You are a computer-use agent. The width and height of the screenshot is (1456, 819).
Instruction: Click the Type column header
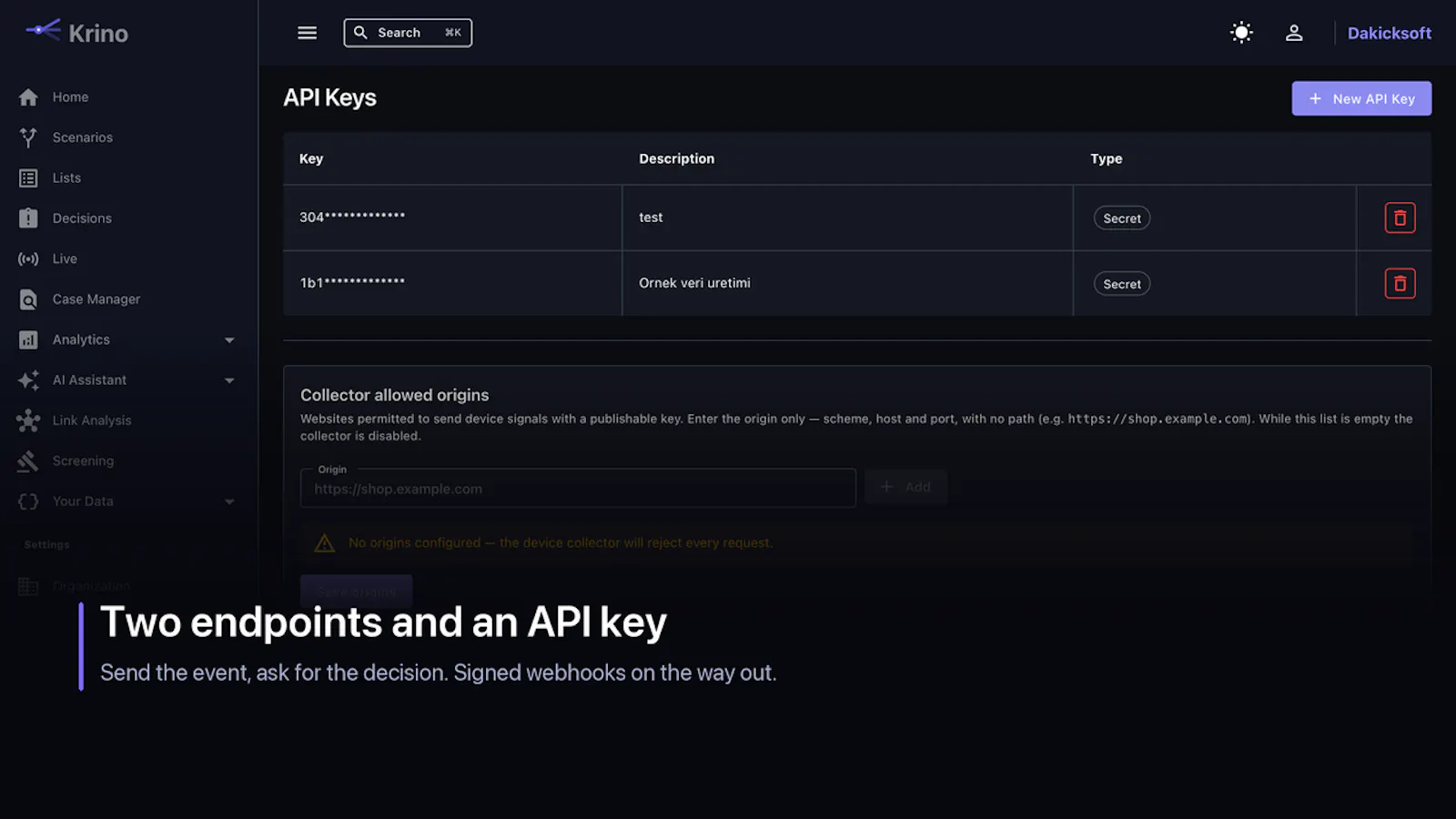click(x=1107, y=158)
